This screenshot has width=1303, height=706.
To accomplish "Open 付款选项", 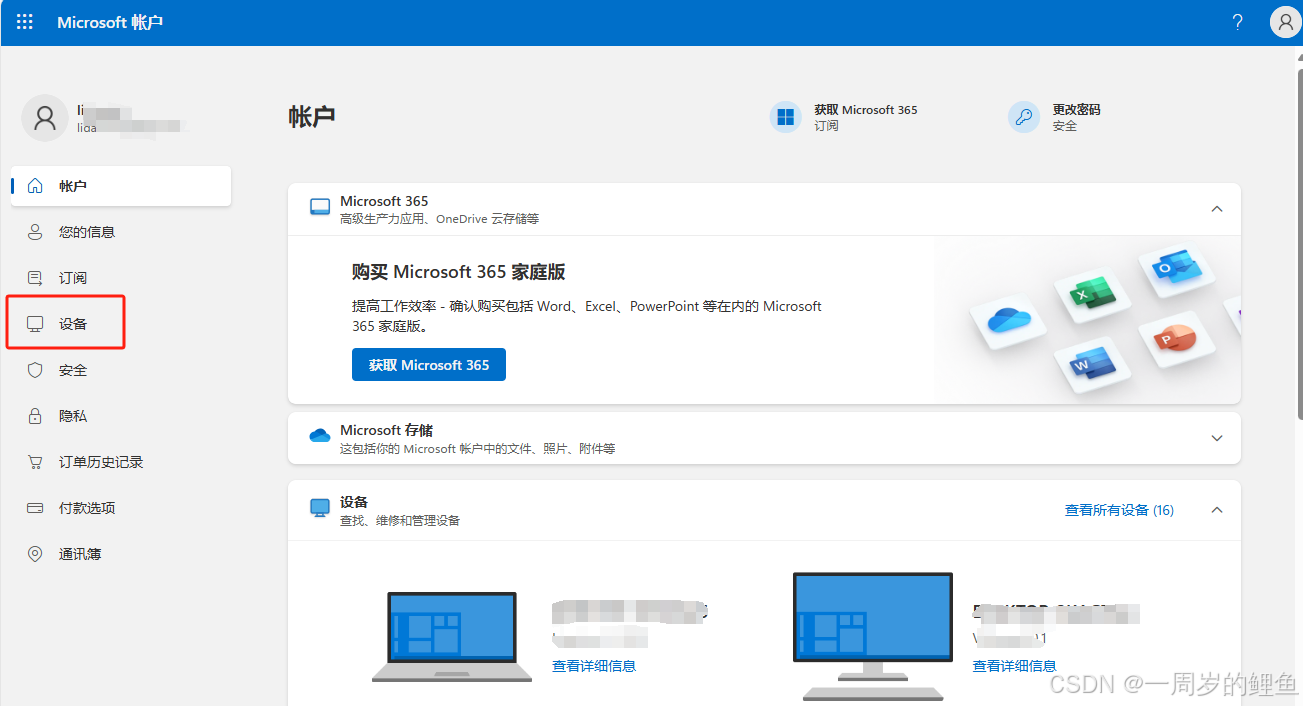I will (121, 508).
